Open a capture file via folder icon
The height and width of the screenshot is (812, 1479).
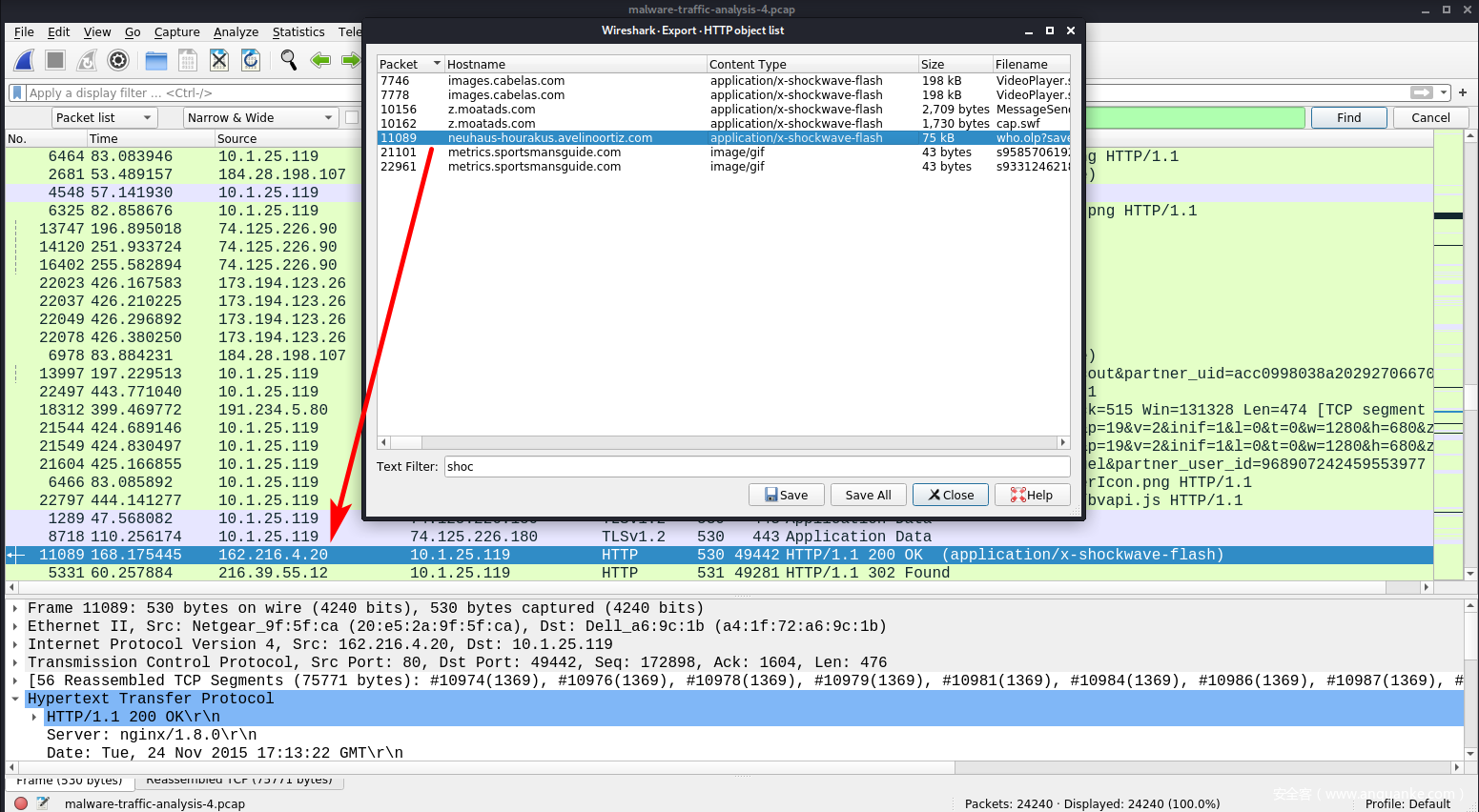156,60
